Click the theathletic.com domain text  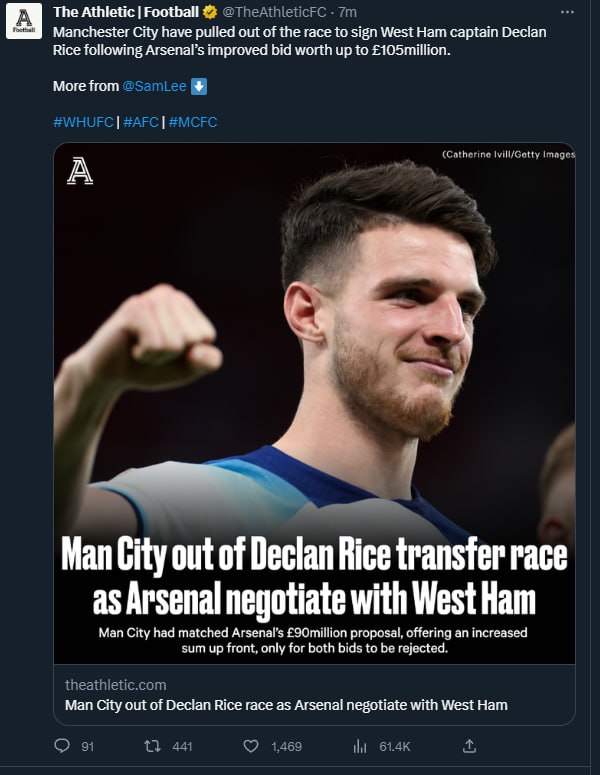coord(115,685)
